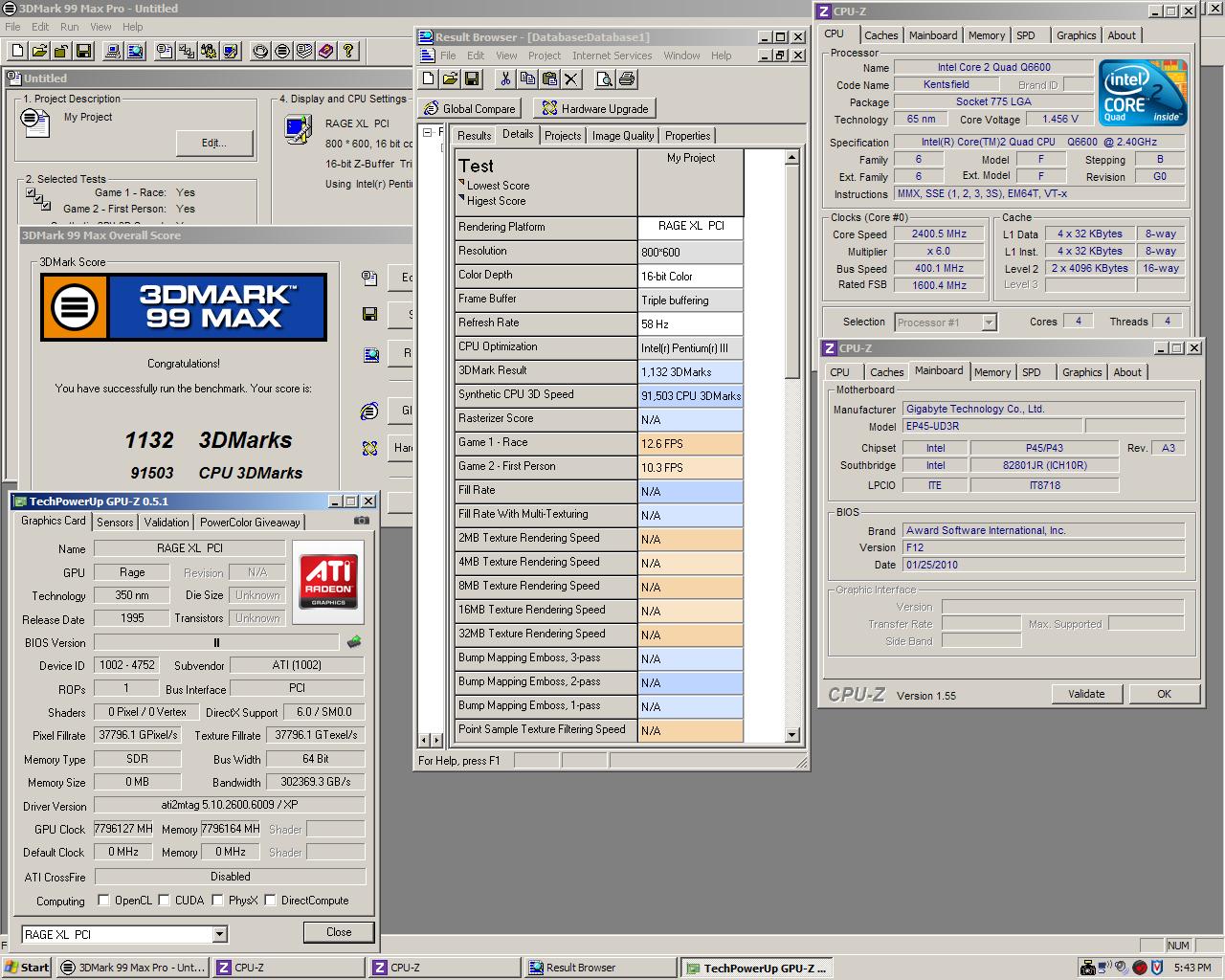Click the Windows Start button
The image size is (1225, 980).
coord(27,968)
